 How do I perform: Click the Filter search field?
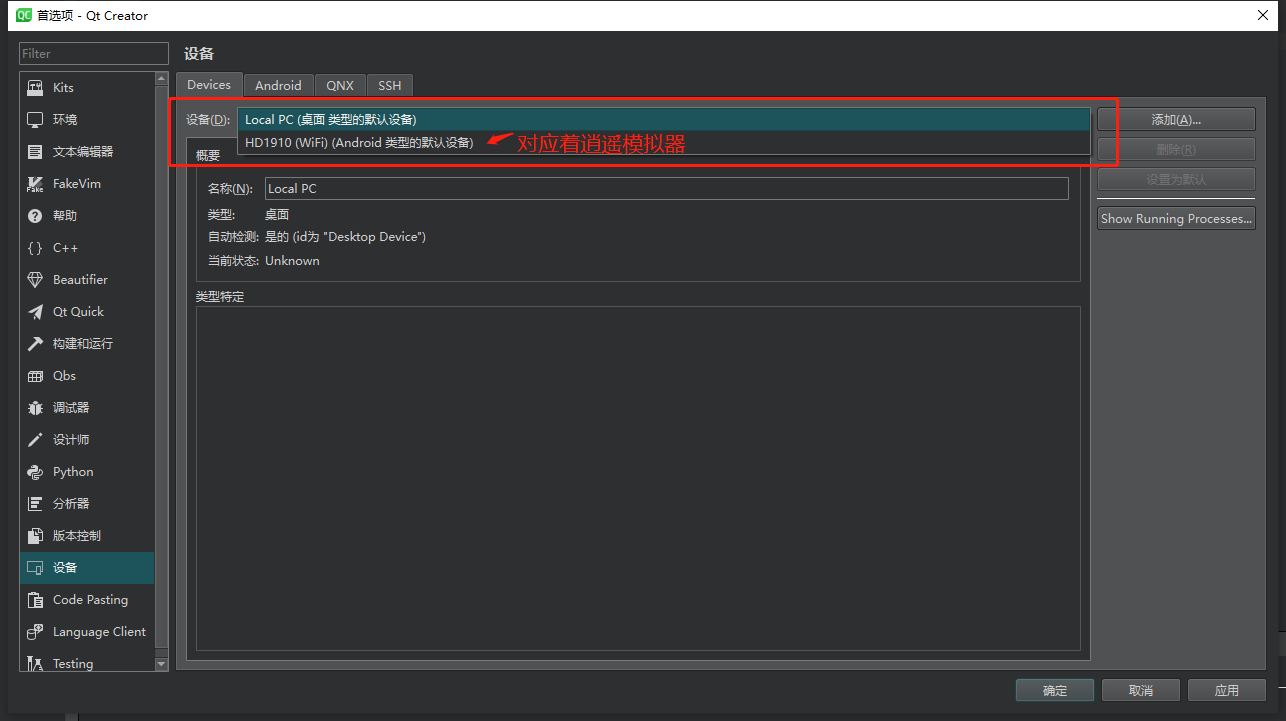click(94, 54)
